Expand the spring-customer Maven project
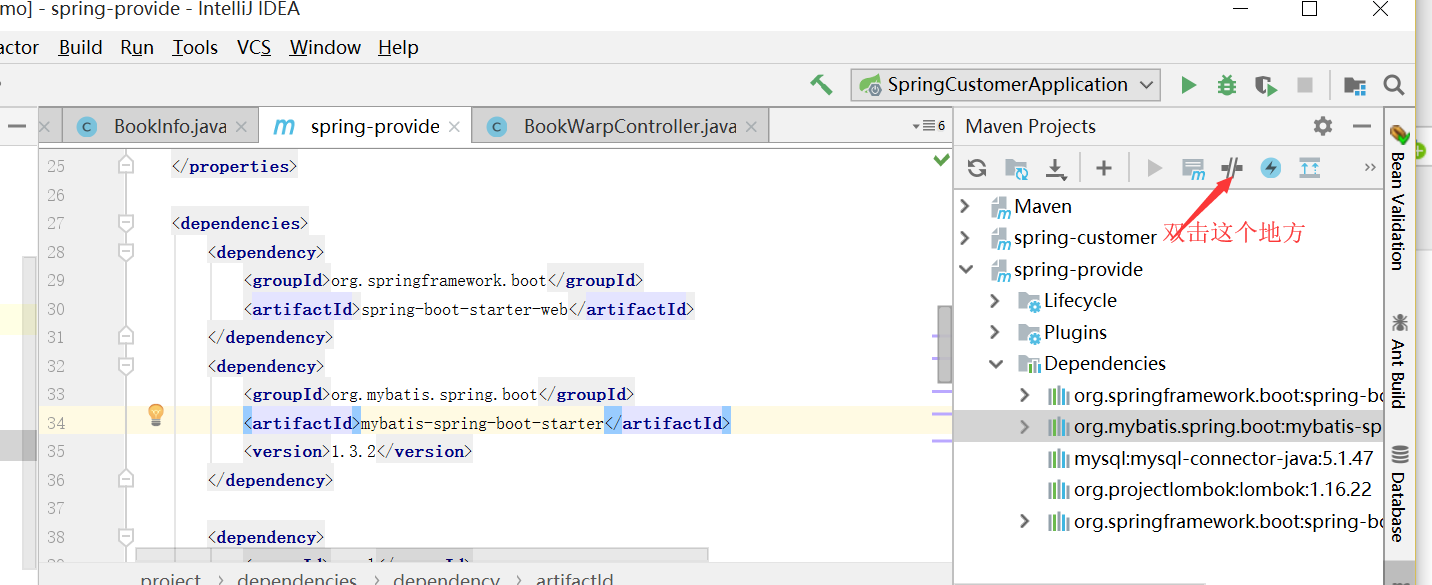The height and width of the screenshot is (585, 1432). [x=965, y=238]
